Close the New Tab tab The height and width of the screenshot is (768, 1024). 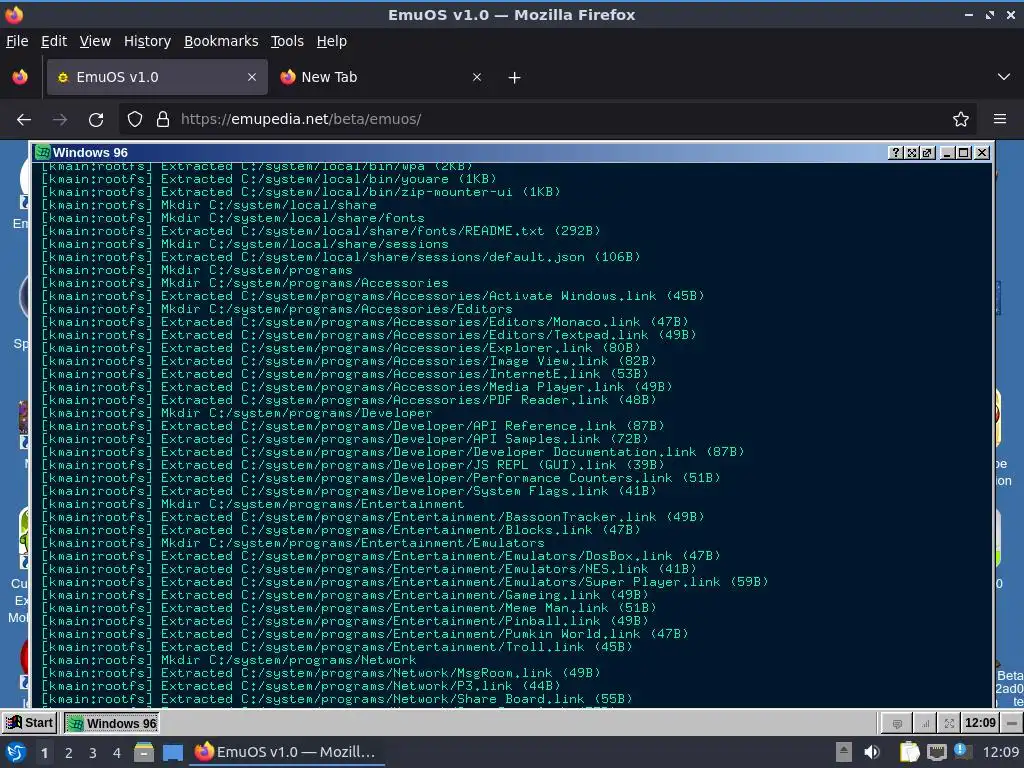click(477, 77)
